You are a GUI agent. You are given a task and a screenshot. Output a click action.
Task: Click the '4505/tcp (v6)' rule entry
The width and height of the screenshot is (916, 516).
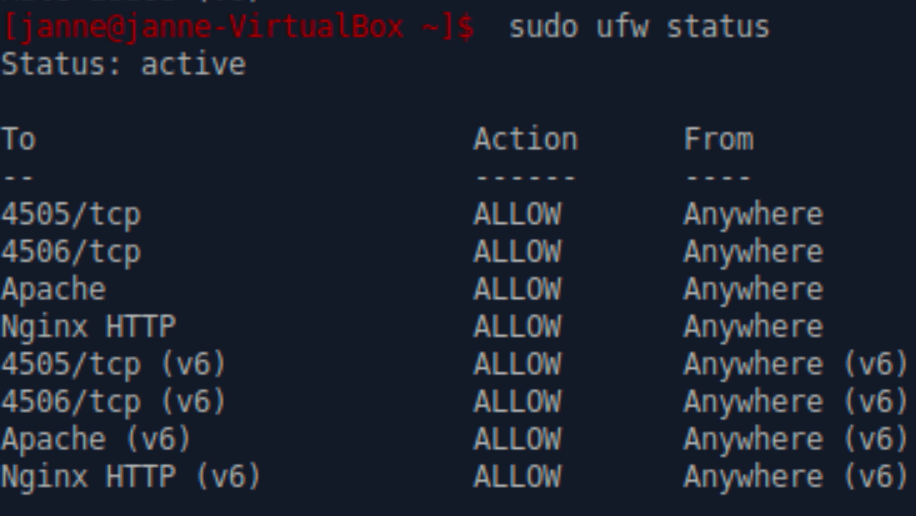[113, 364]
